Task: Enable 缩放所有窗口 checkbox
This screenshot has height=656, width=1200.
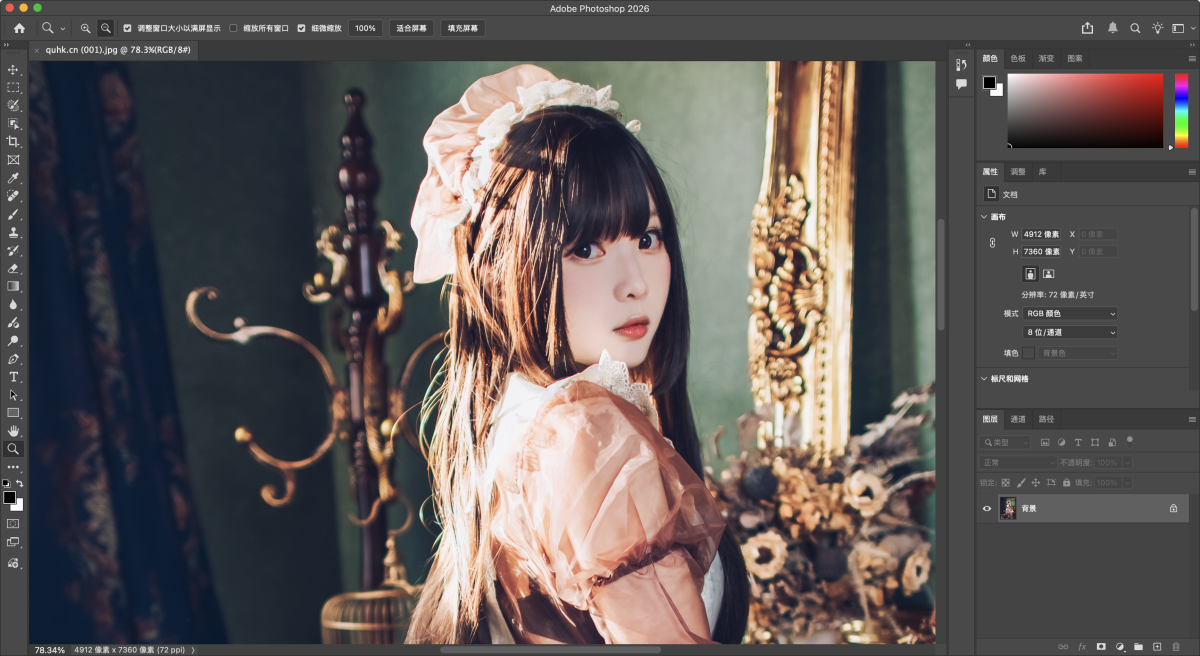Action: coord(234,28)
